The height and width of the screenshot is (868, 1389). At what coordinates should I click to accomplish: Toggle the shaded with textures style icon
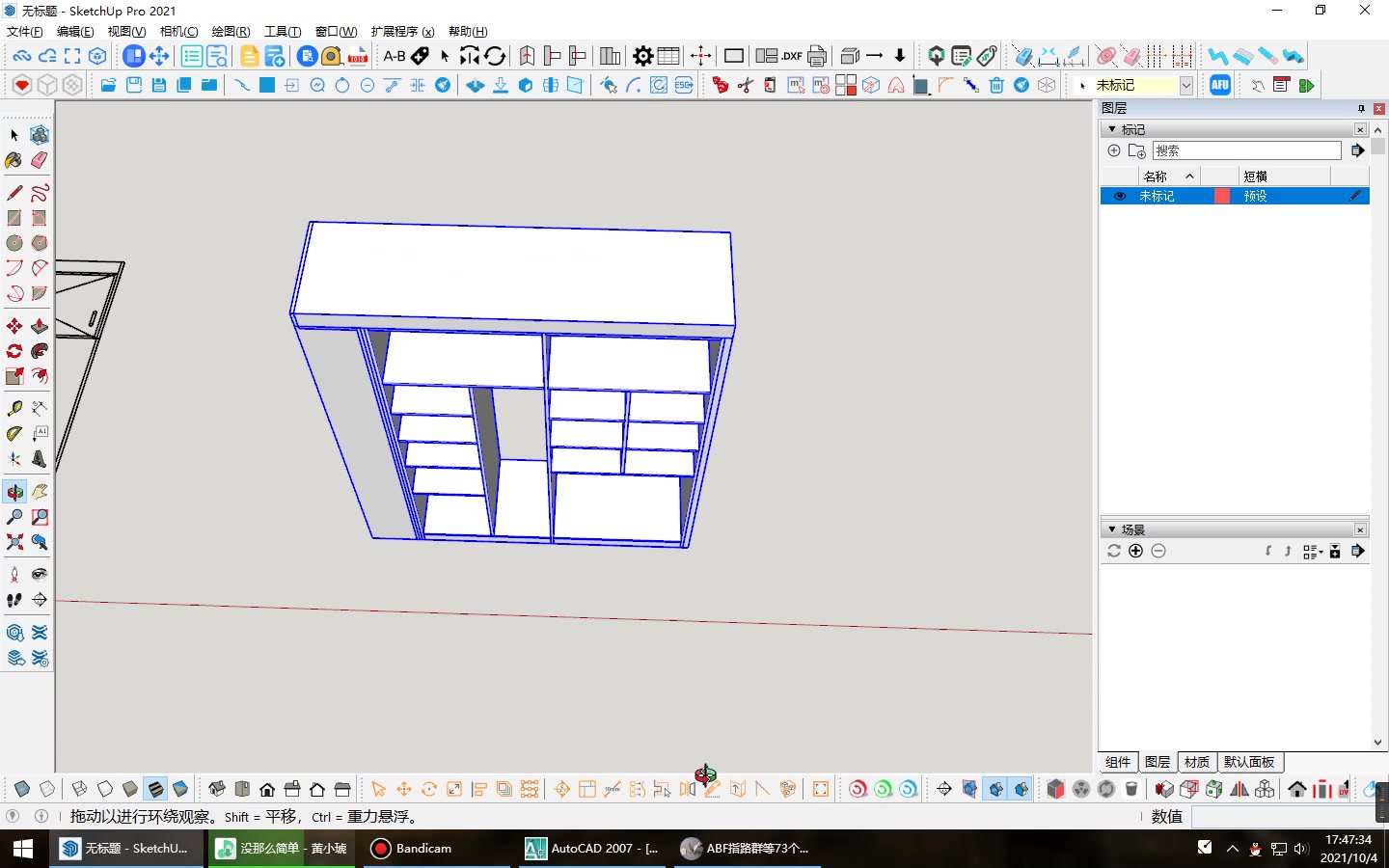pyautogui.click(x=155, y=789)
